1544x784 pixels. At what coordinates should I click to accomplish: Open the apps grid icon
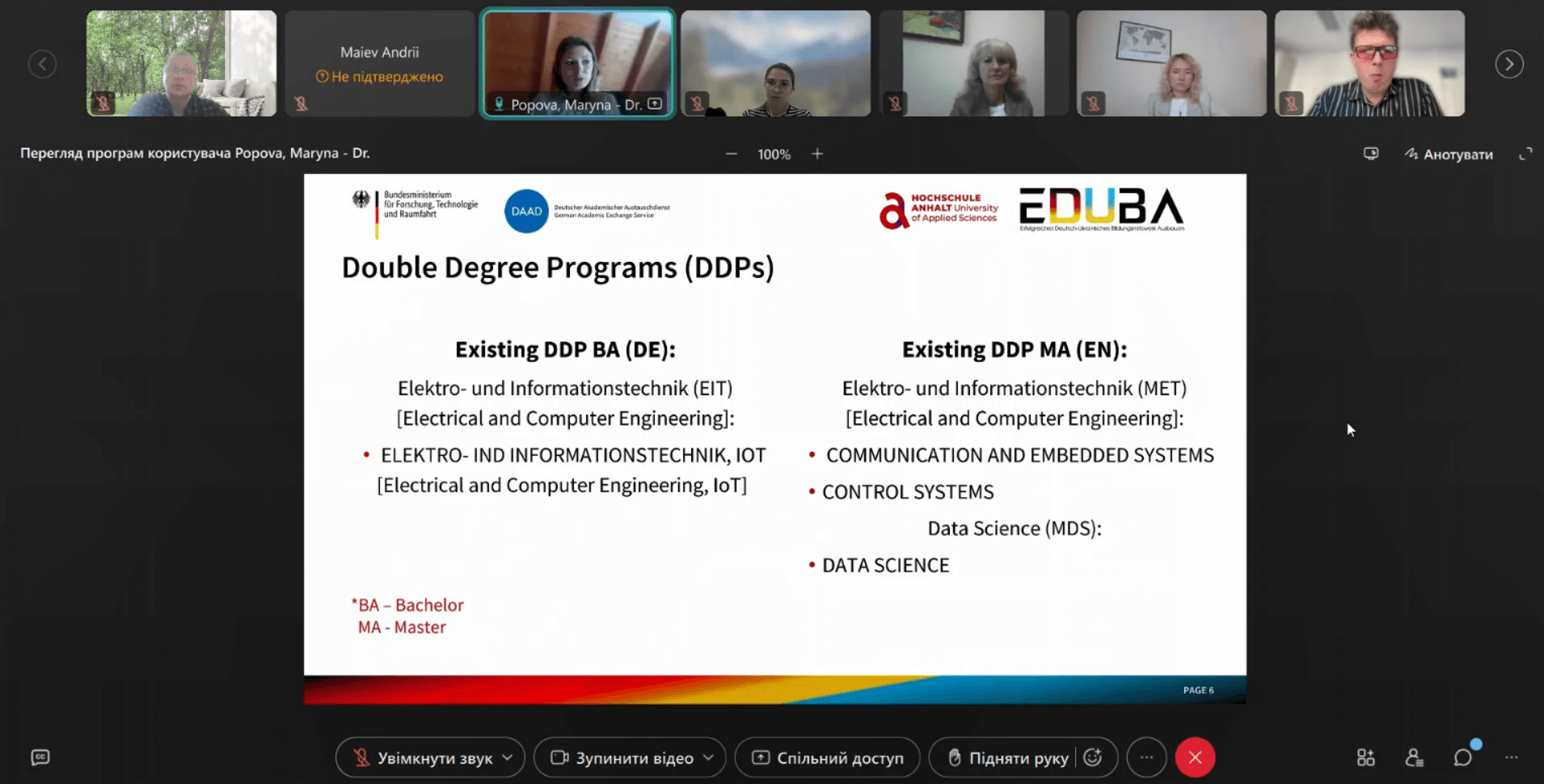[x=1365, y=757]
